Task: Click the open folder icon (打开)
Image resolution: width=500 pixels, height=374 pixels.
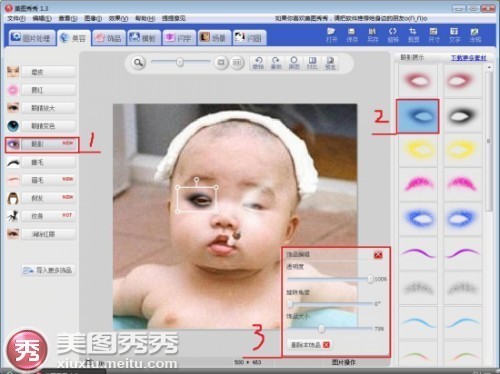Action: 331,35
